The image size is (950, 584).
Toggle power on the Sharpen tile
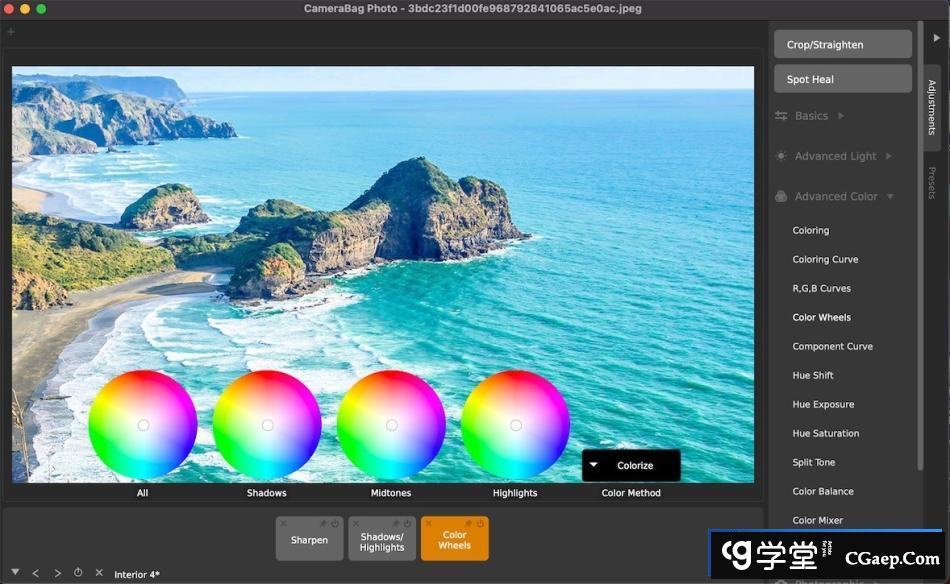point(335,523)
